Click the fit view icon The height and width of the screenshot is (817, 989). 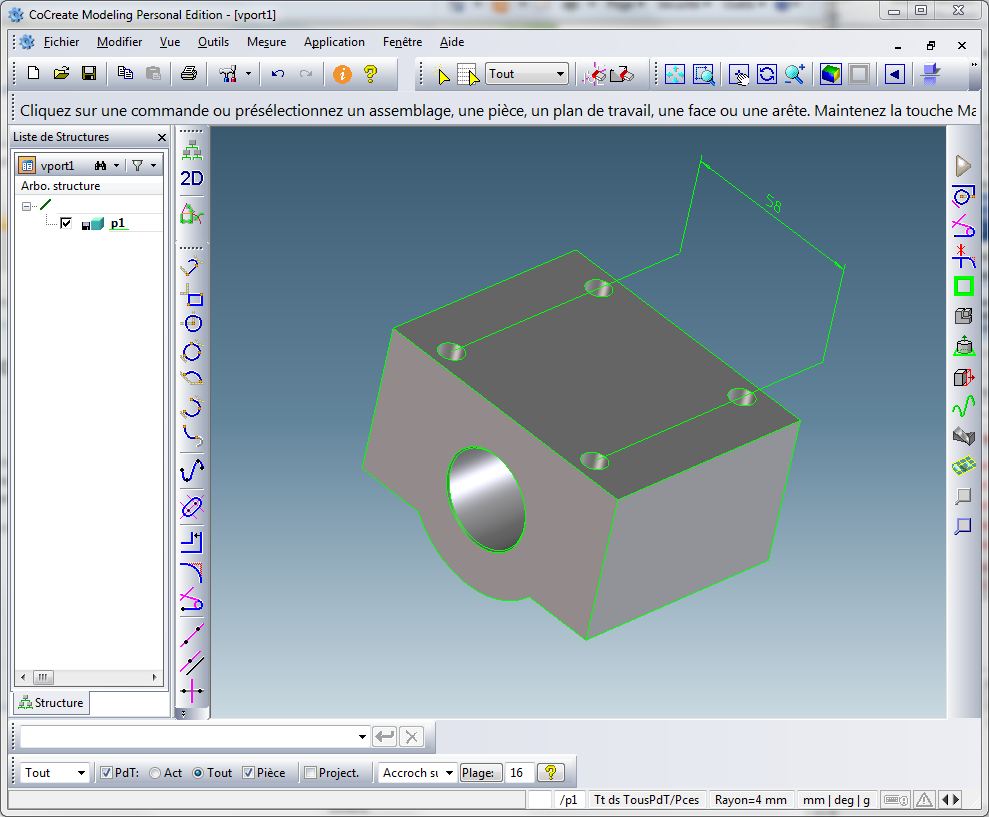click(674, 74)
